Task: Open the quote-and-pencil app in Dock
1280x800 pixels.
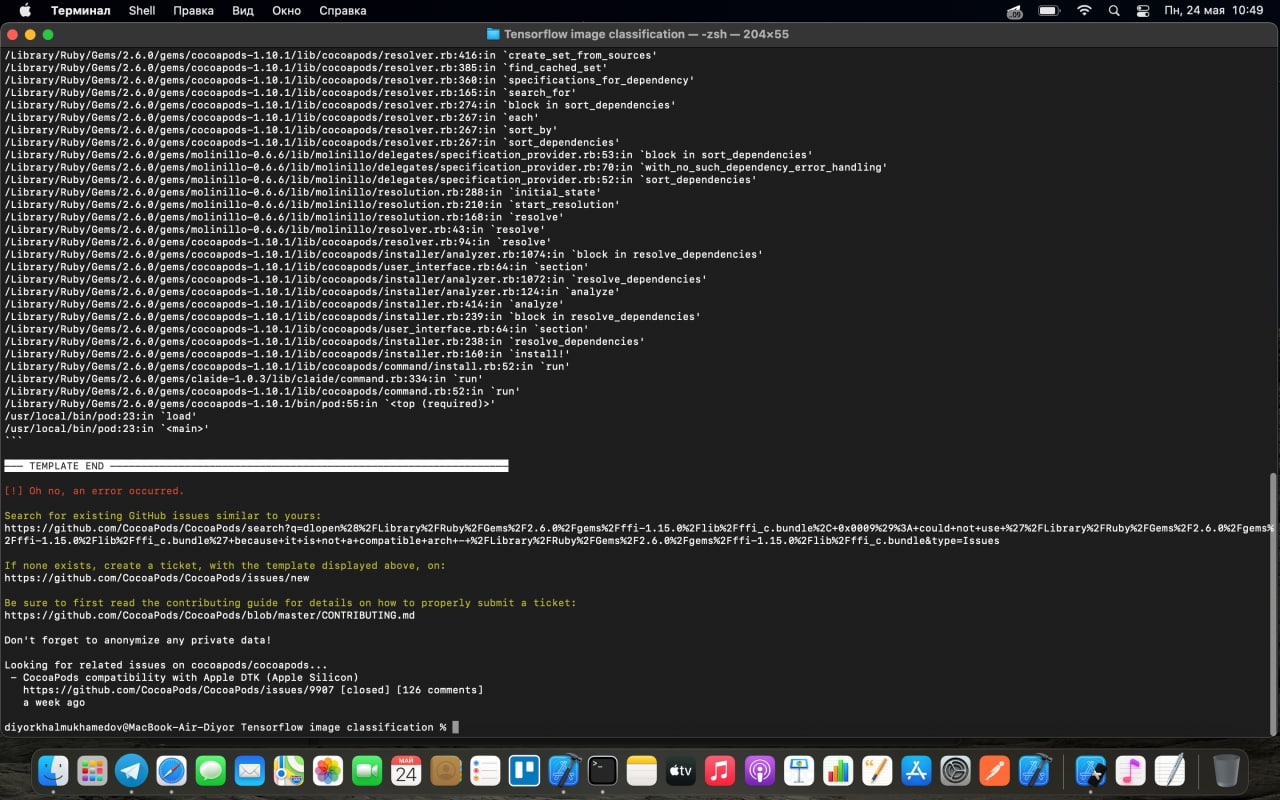Action: (877, 770)
